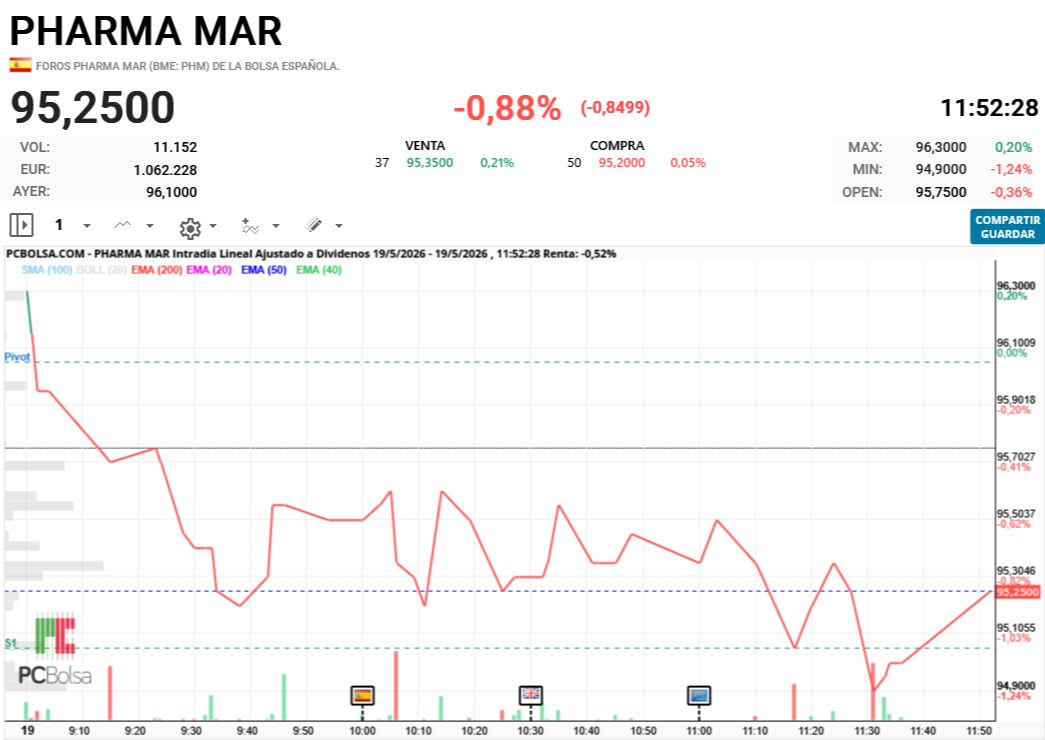Viewport: 1045px width, 740px height.
Task: Open the chart settings gear
Action: (190, 229)
